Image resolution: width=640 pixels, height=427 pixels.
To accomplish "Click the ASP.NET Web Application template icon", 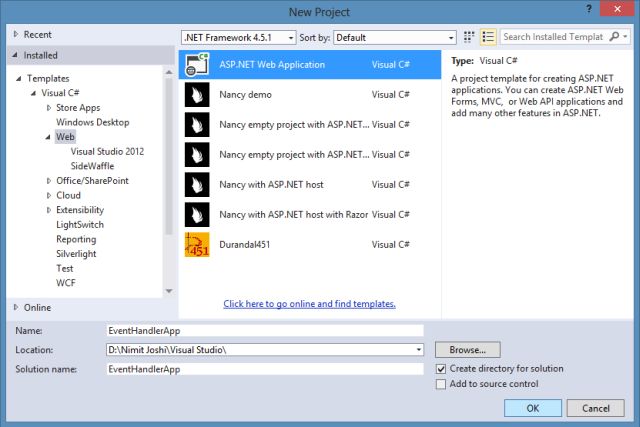I will 197,64.
